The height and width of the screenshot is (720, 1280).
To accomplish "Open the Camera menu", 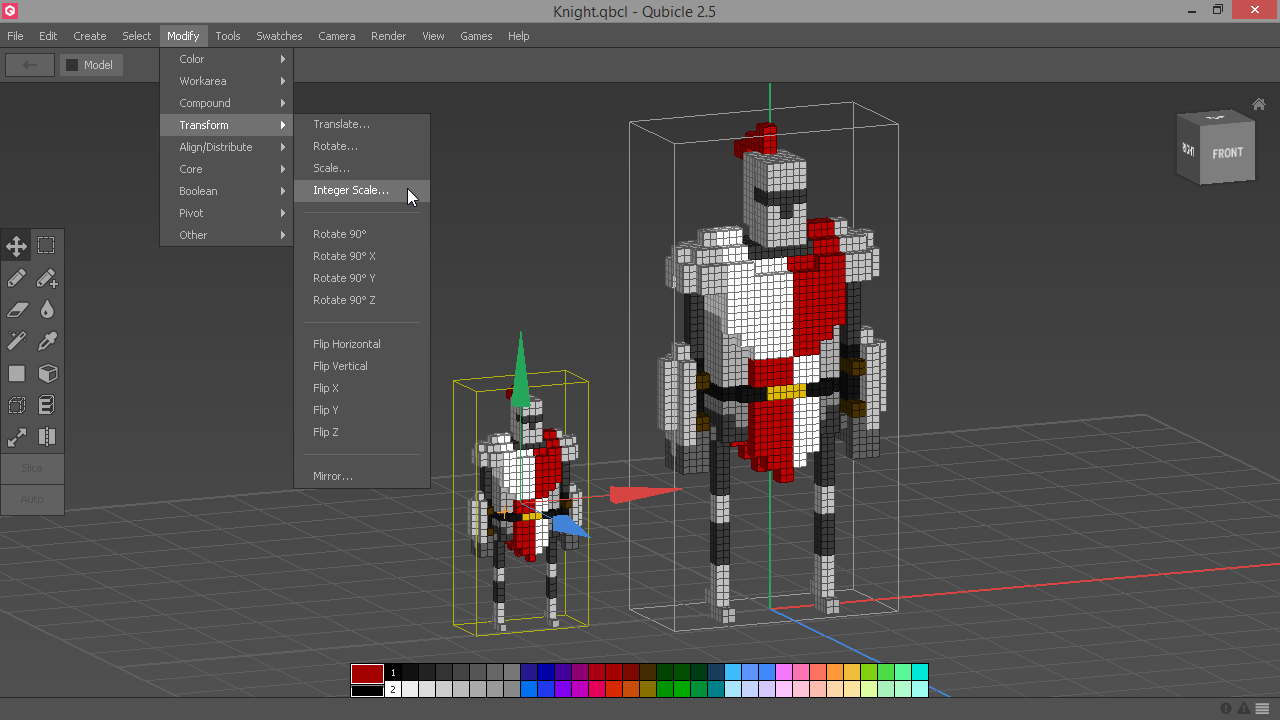I will 336,36.
